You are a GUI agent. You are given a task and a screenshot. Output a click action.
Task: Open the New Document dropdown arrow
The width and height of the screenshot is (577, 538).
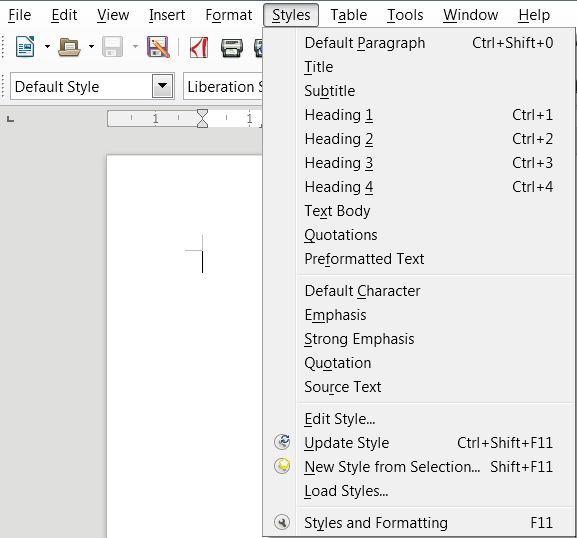pos(47,47)
